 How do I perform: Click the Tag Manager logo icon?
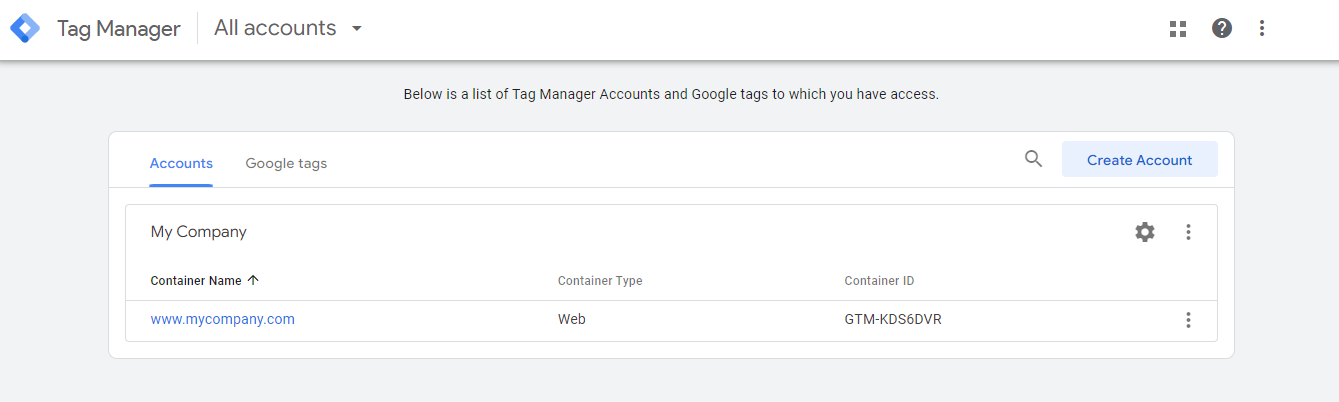tap(25, 28)
